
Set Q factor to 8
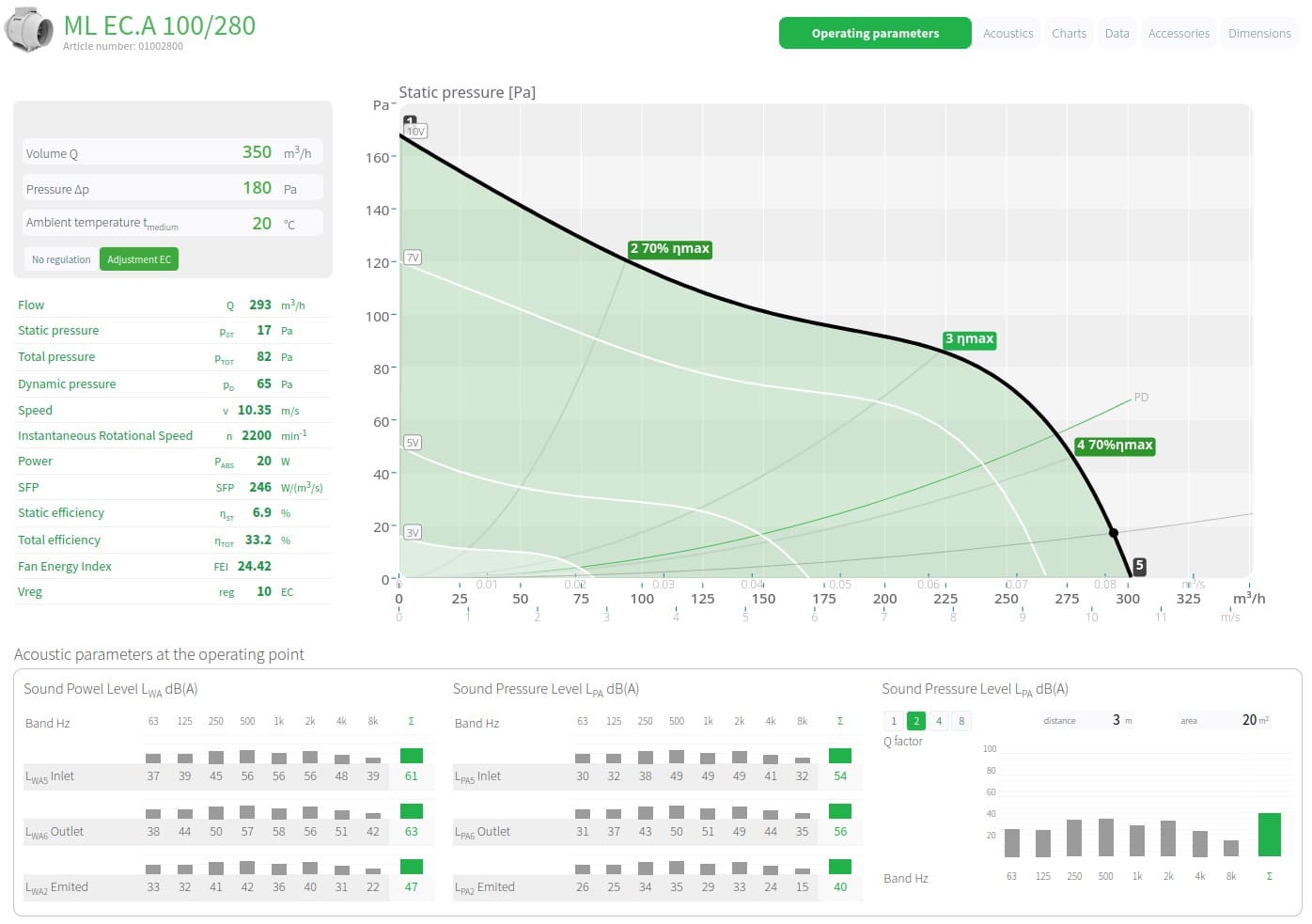[961, 721]
